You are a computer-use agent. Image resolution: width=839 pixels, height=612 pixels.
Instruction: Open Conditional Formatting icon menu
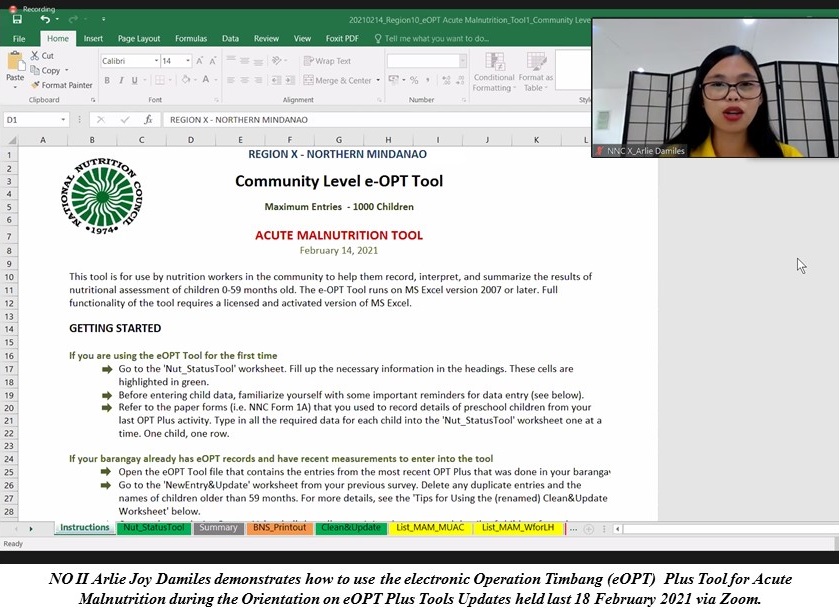click(493, 70)
